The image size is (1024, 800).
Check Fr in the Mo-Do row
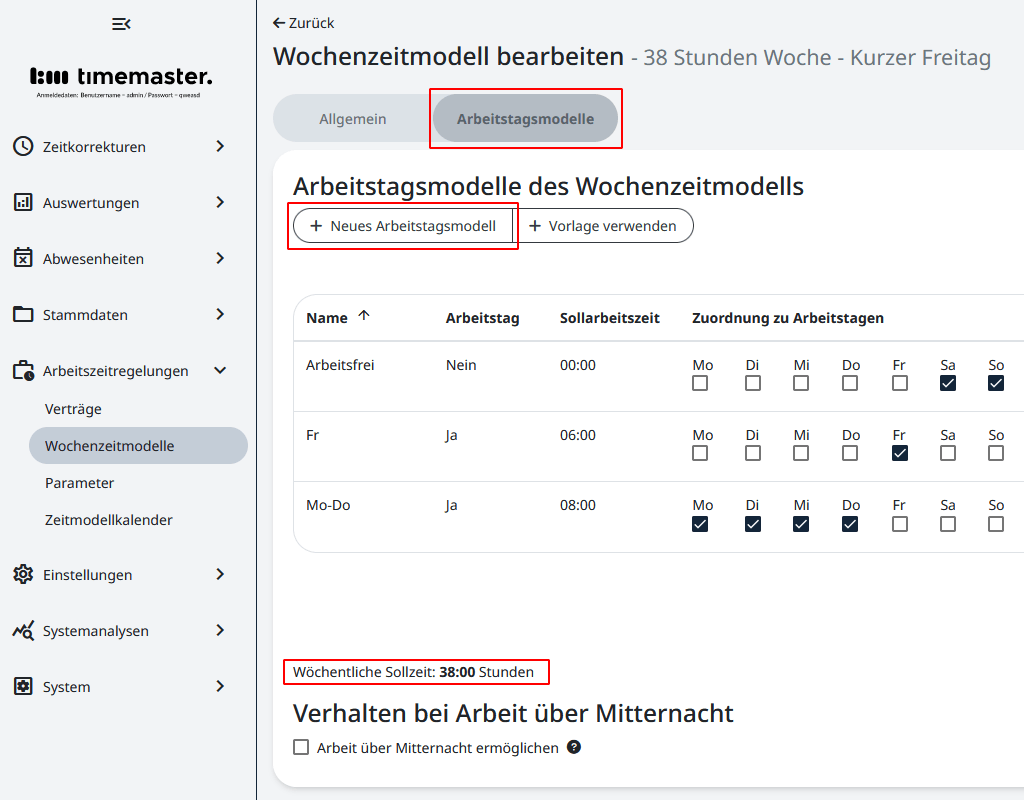click(900, 524)
